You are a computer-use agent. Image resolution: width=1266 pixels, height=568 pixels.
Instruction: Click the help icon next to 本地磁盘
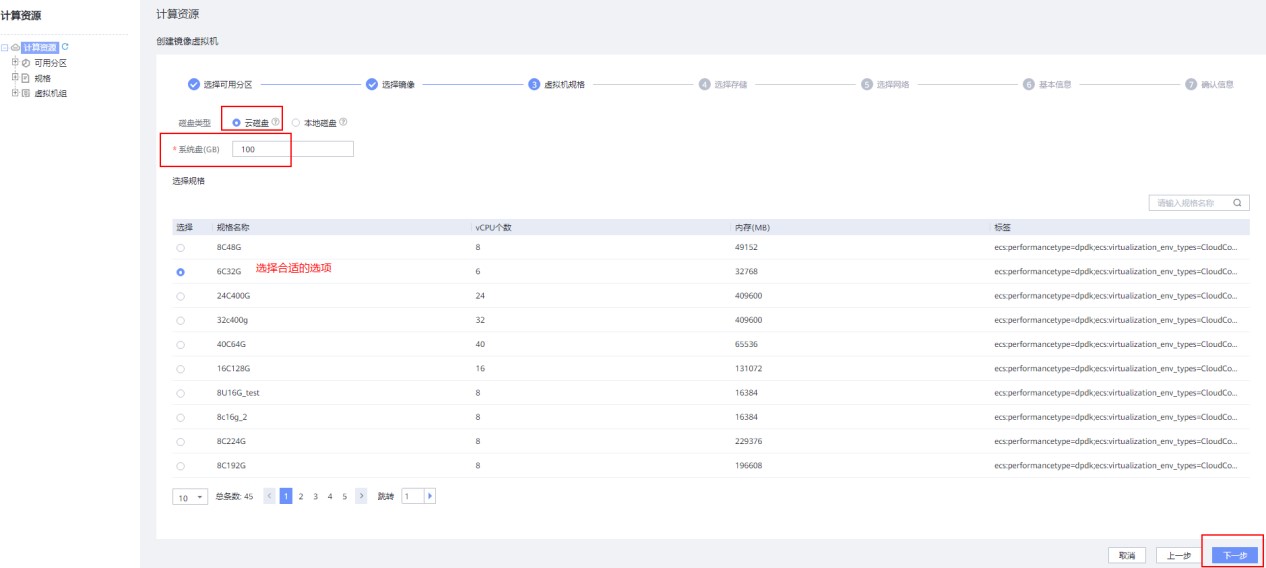[x=343, y=122]
